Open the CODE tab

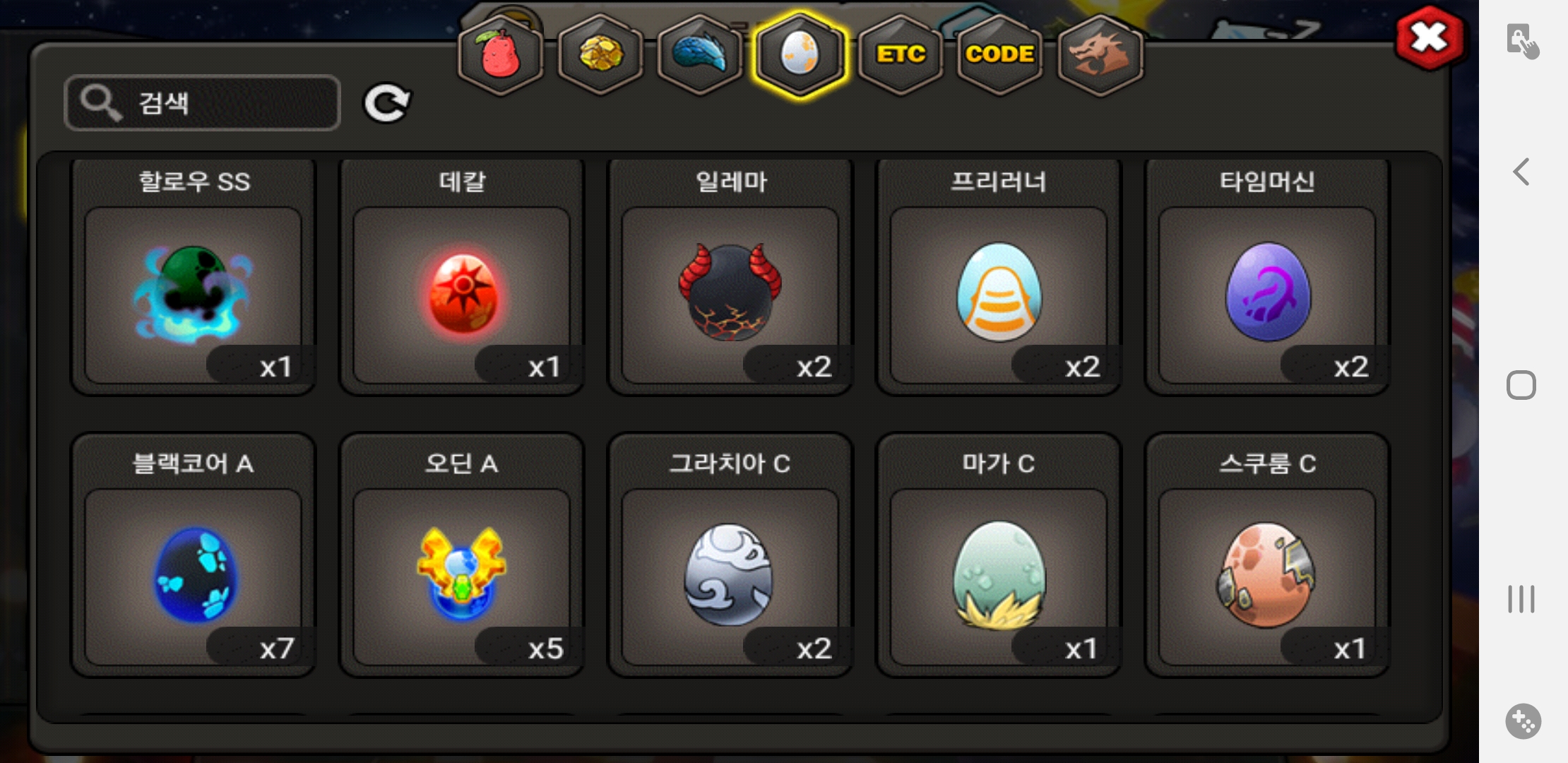click(1000, 55)
